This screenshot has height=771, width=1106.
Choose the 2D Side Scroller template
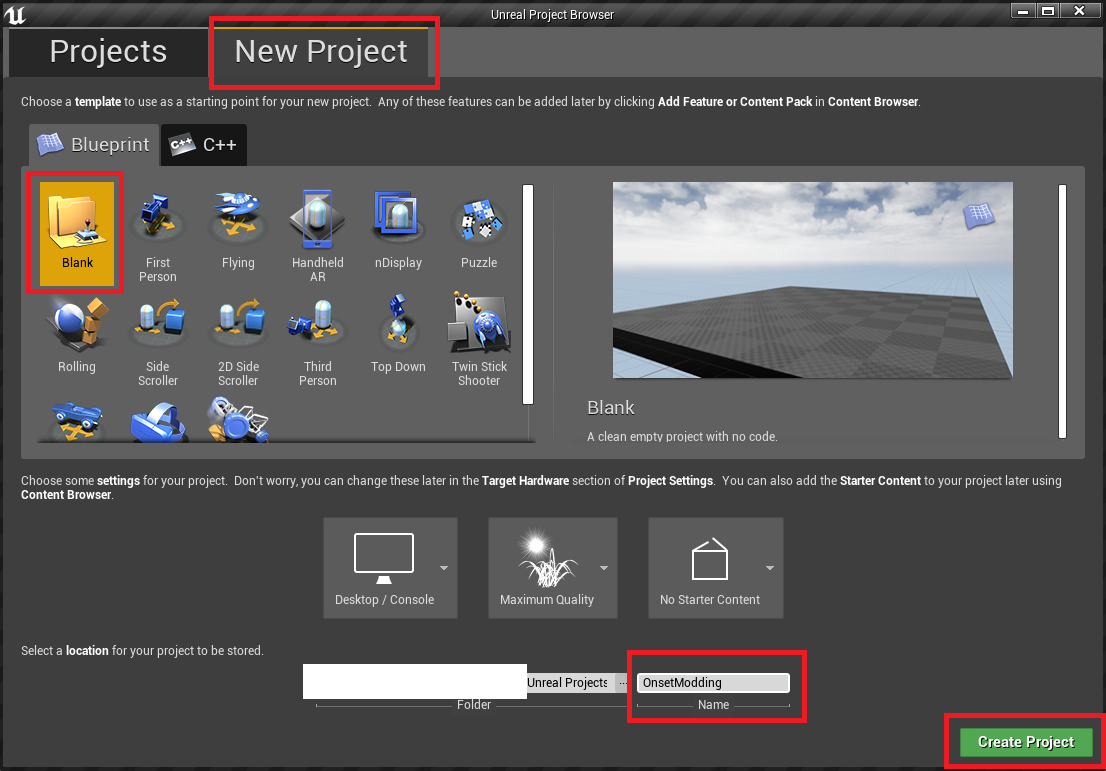(238, 339)
